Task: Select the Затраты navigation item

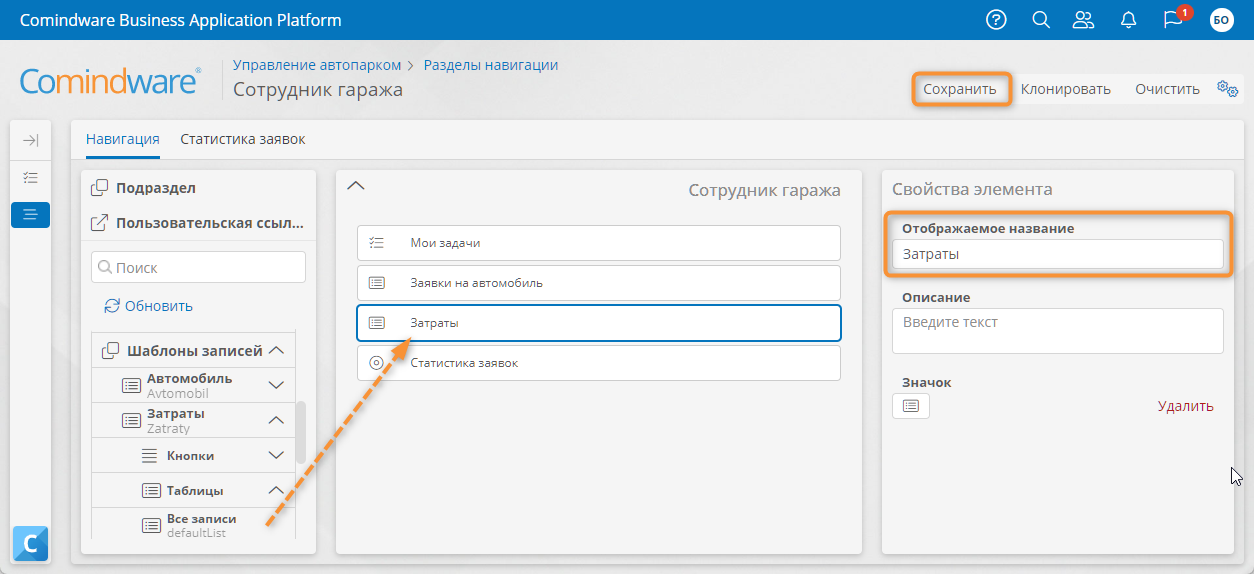Action: click(x=599, y=323)
